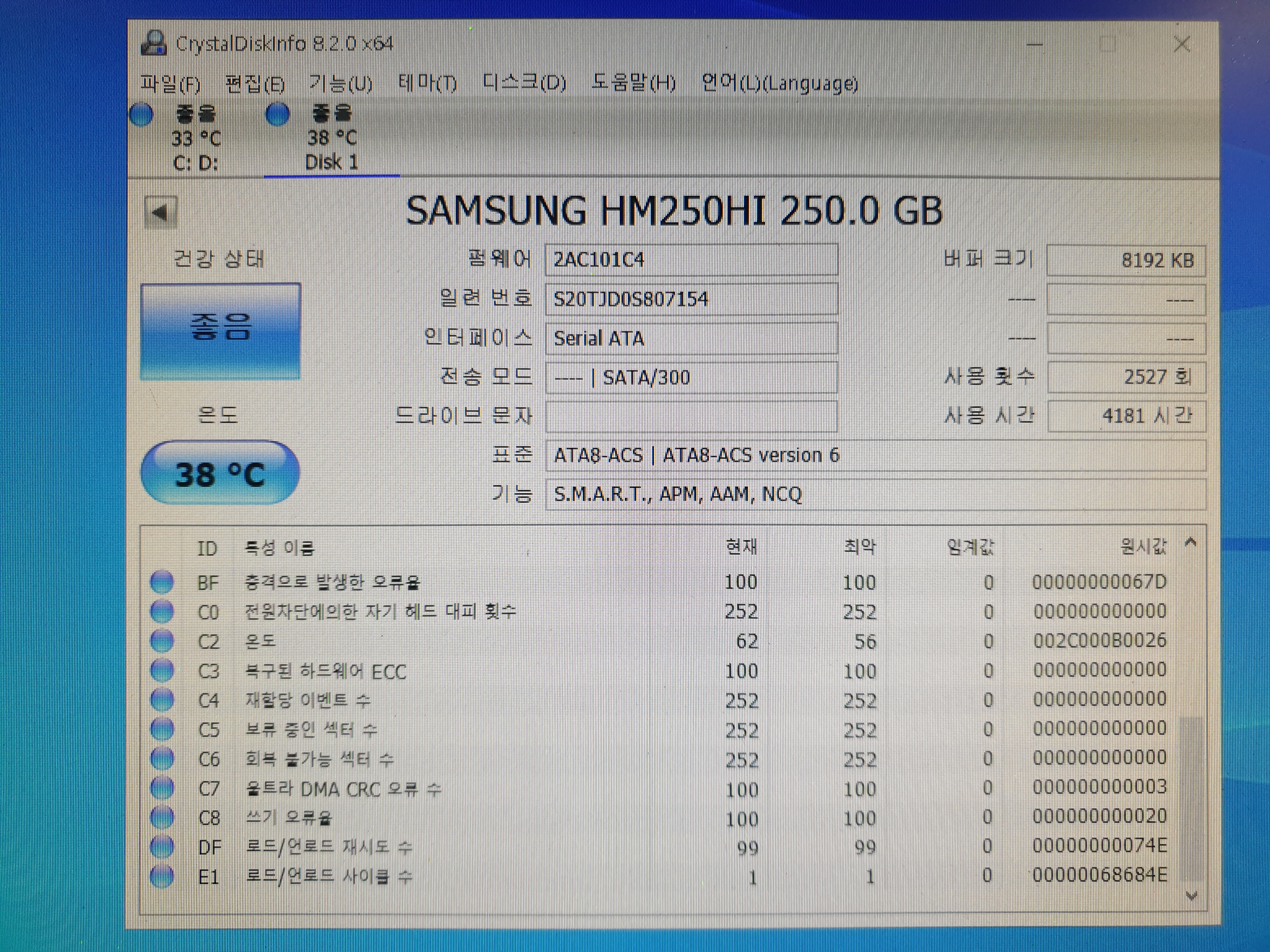Click the Serial ATA interface field
This screenshot has height=952, width=1270.
click(x=691, y=338)
